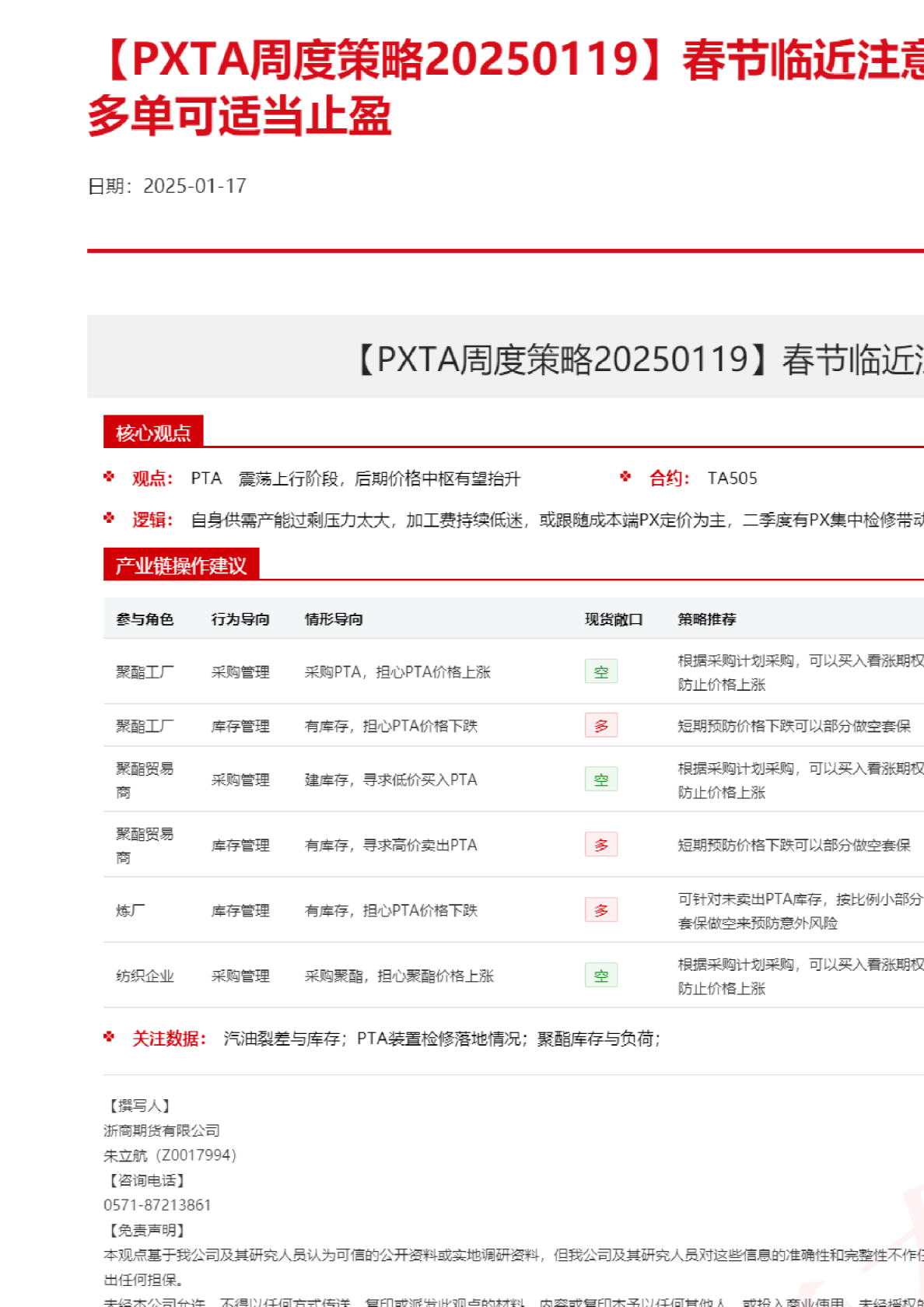Click the 浙商期货有限公司 company name
The image size is (924, 1307).
click(x=162, y=1130)
